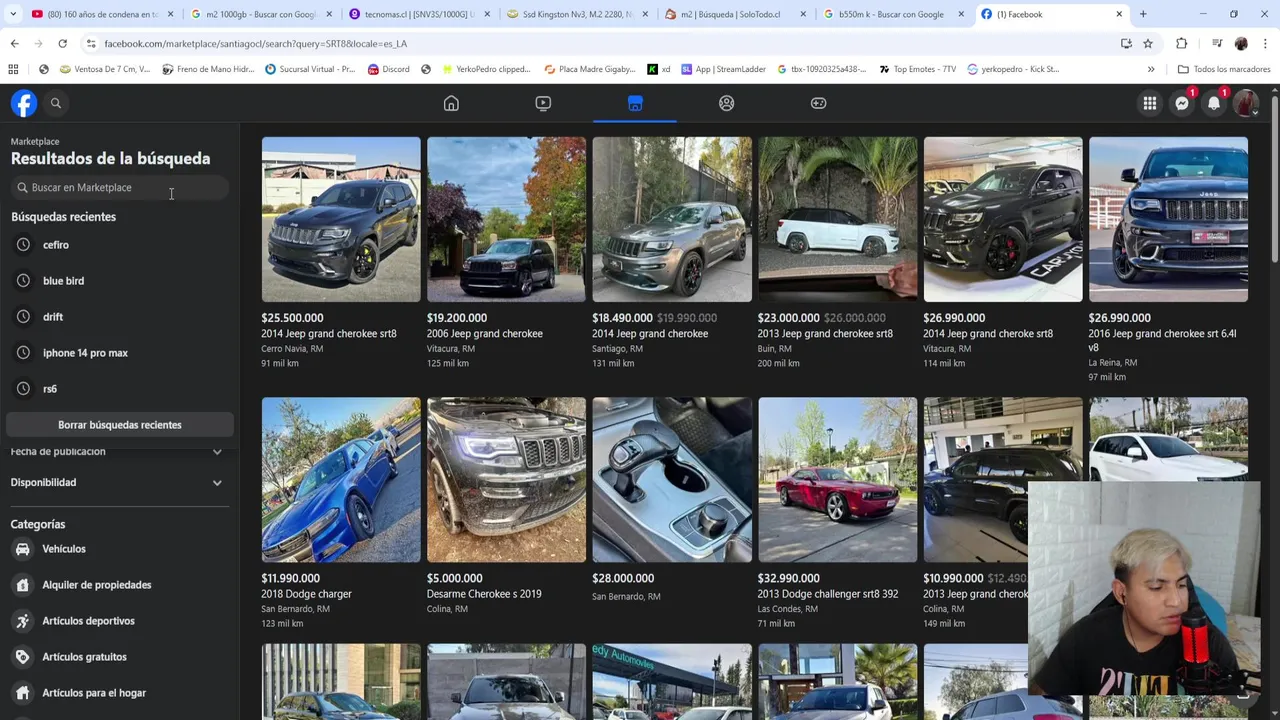Reload the page with the refresh icon
Viewport: 1280px width, 720px height.
click(62, 44)
